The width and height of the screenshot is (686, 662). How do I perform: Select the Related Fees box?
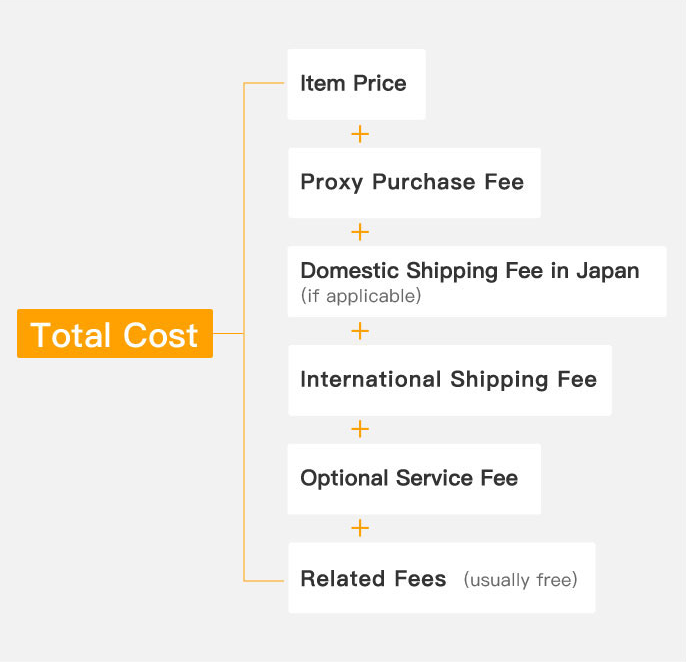tap(441, 578)
